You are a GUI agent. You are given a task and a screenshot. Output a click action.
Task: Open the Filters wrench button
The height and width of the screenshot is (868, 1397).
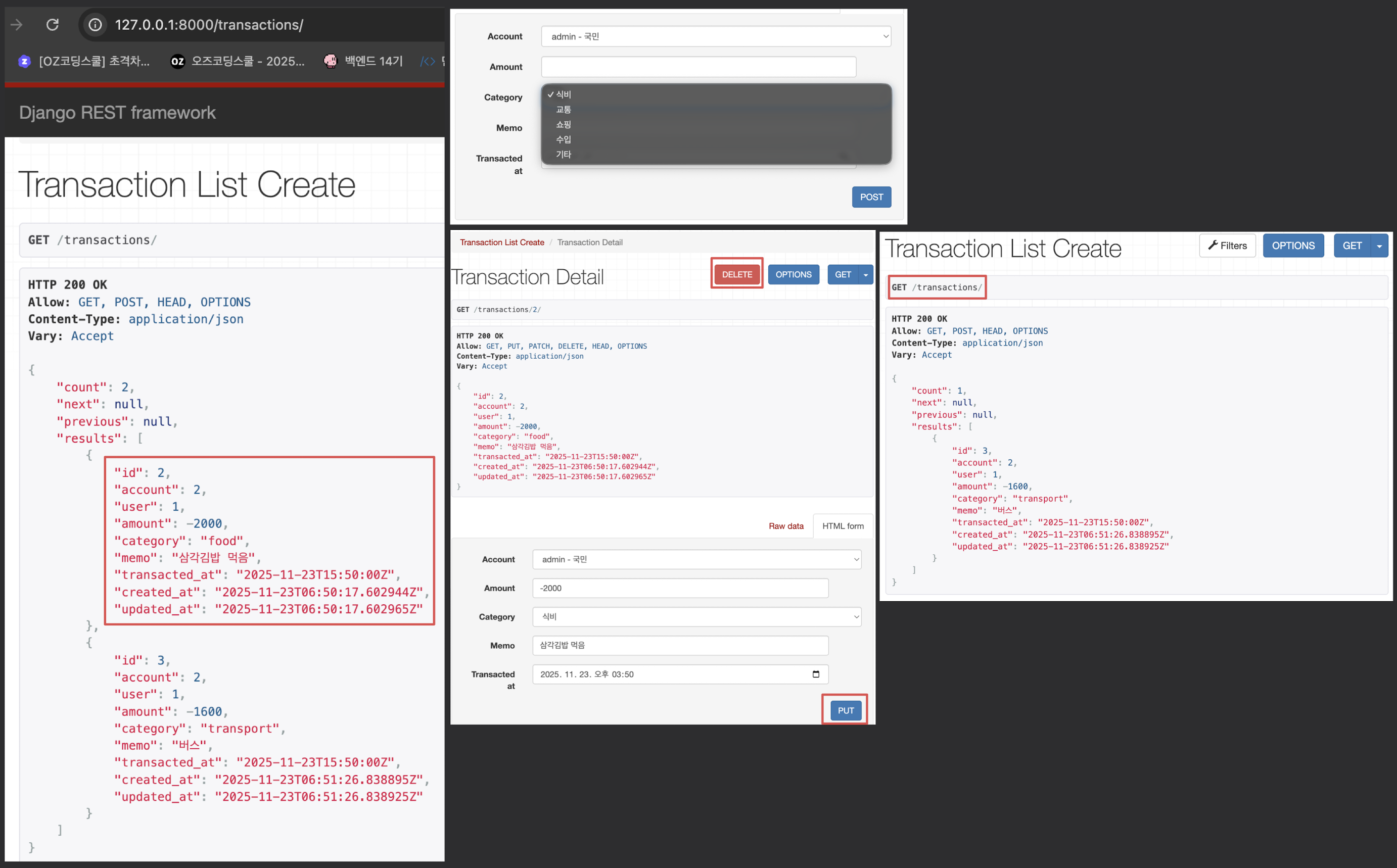pos(1227,246)
